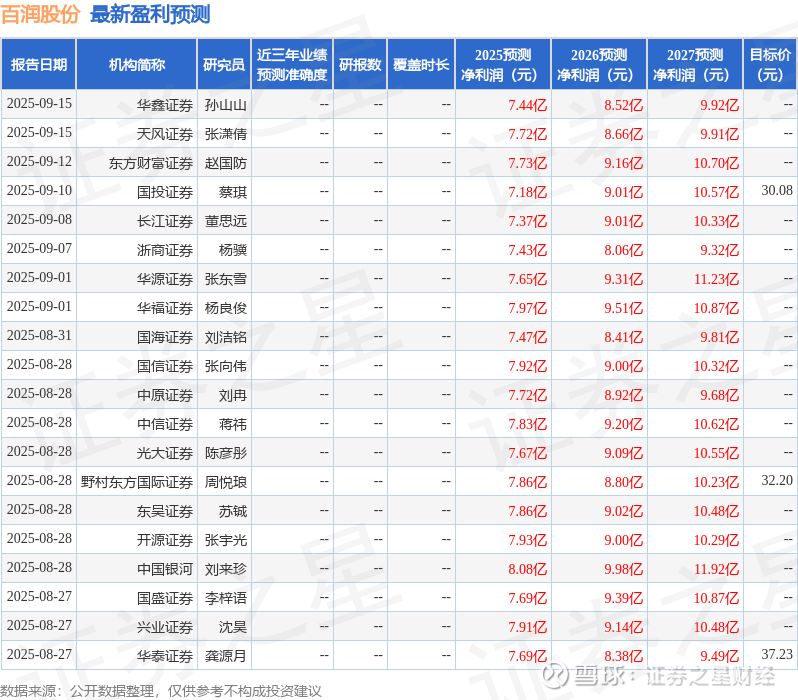Select the 研究员 column header
Viewport: 798px width, 700px height.
[x=224, y=64]
